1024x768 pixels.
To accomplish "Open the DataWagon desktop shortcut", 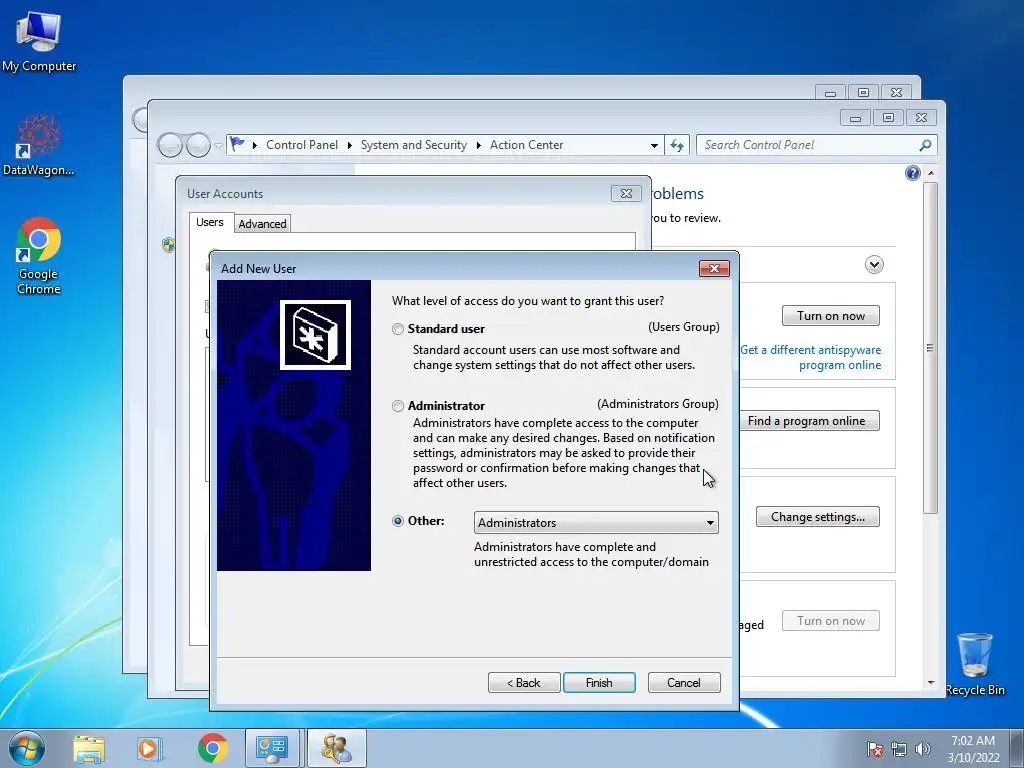I will [x=39, y=145].
